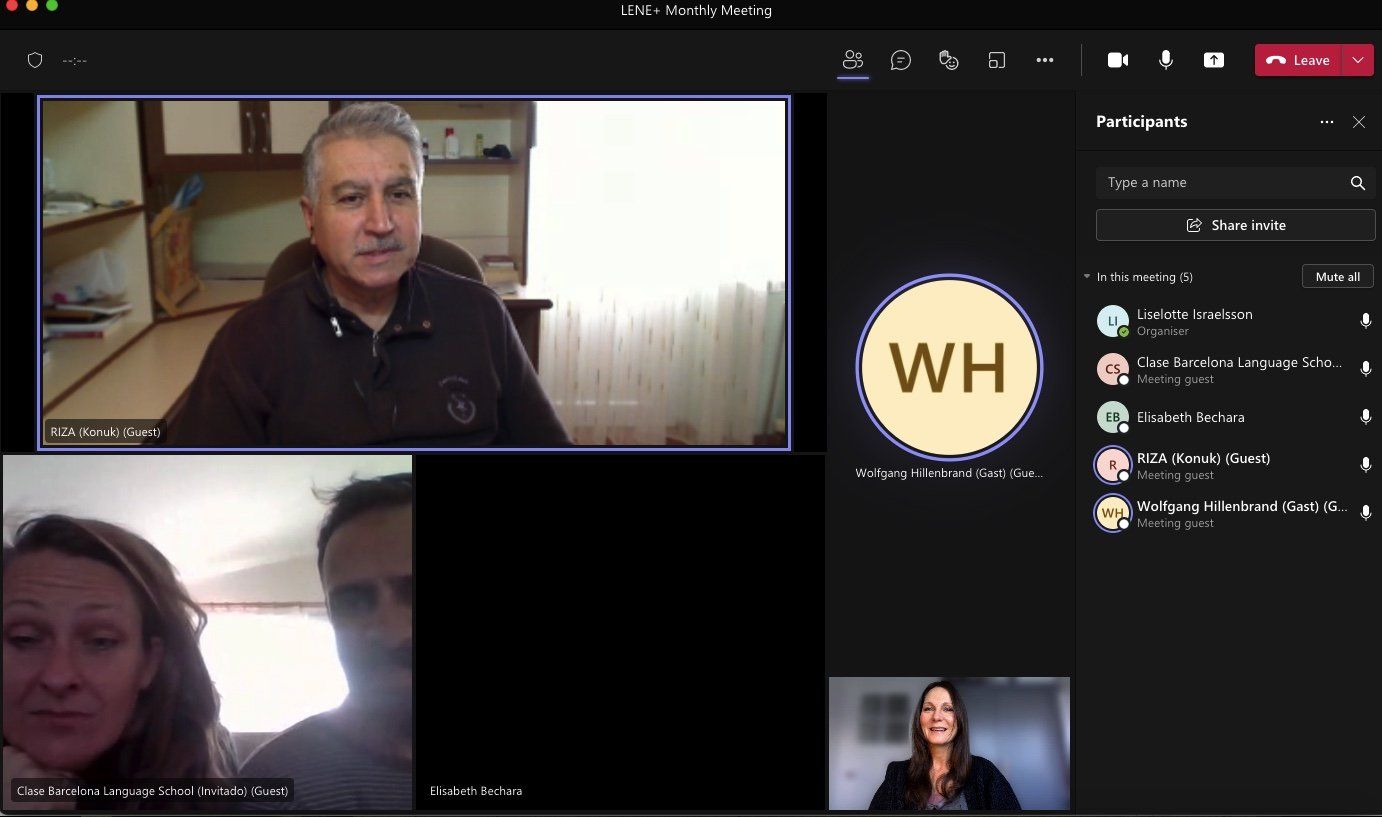
Task: Open the reactions and raise hand icon
Action: pyautogui.click(x=949, y=60)
